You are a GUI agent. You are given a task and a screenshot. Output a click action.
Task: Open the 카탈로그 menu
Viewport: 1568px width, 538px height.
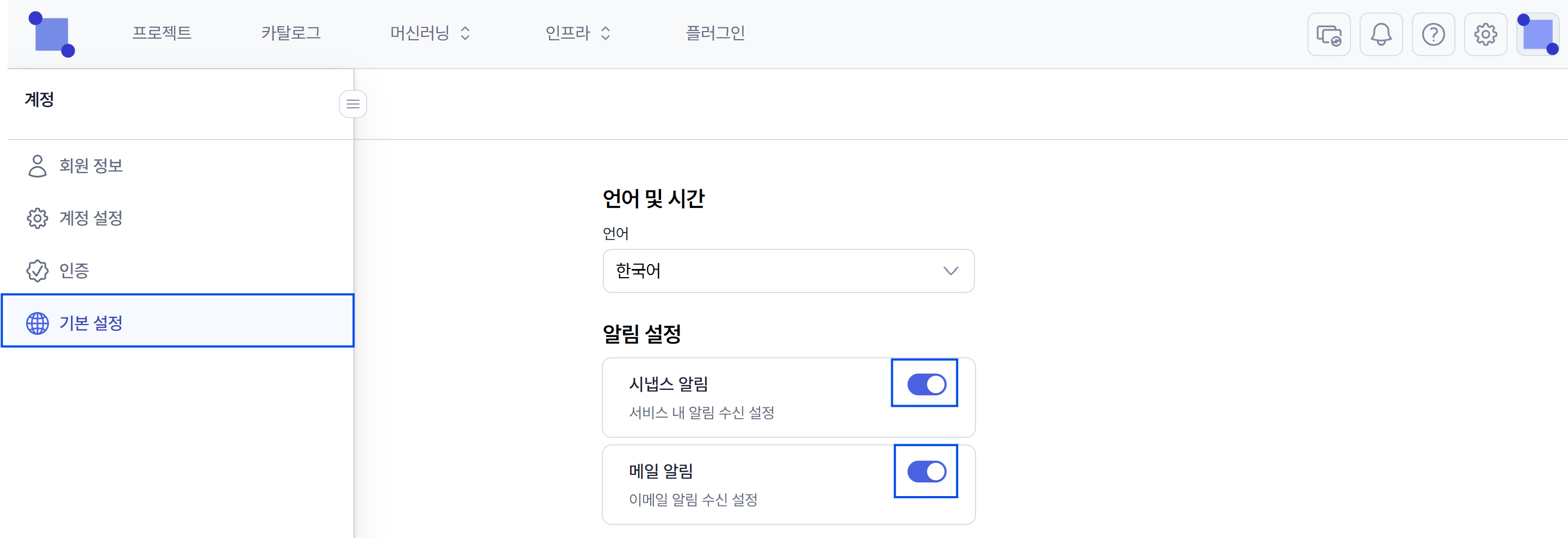pyautogui.click(x=291, y=33)
